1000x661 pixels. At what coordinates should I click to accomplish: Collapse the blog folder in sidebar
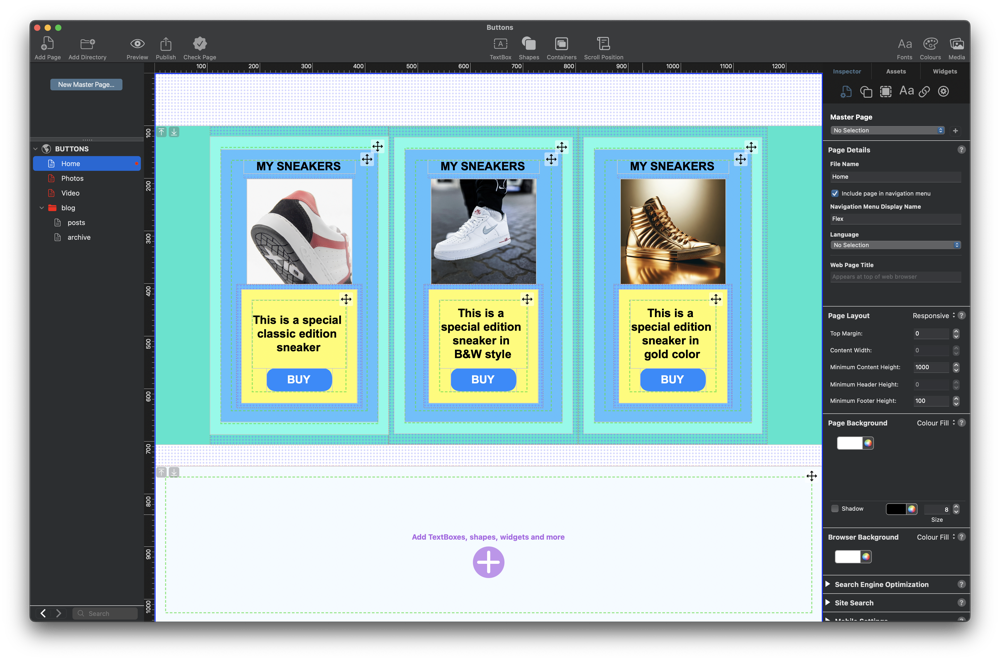(41, 208)
